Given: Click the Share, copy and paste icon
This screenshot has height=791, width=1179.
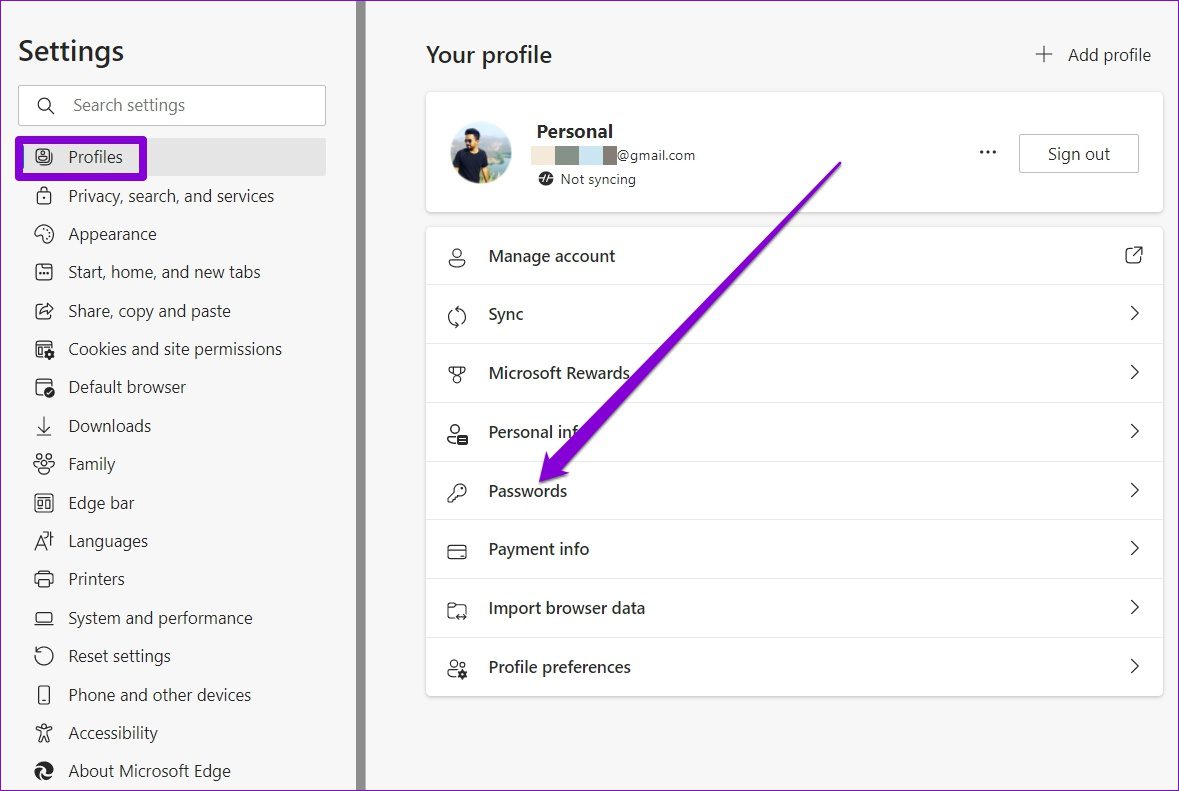Looking at the screenshot, I should (44, 311).
